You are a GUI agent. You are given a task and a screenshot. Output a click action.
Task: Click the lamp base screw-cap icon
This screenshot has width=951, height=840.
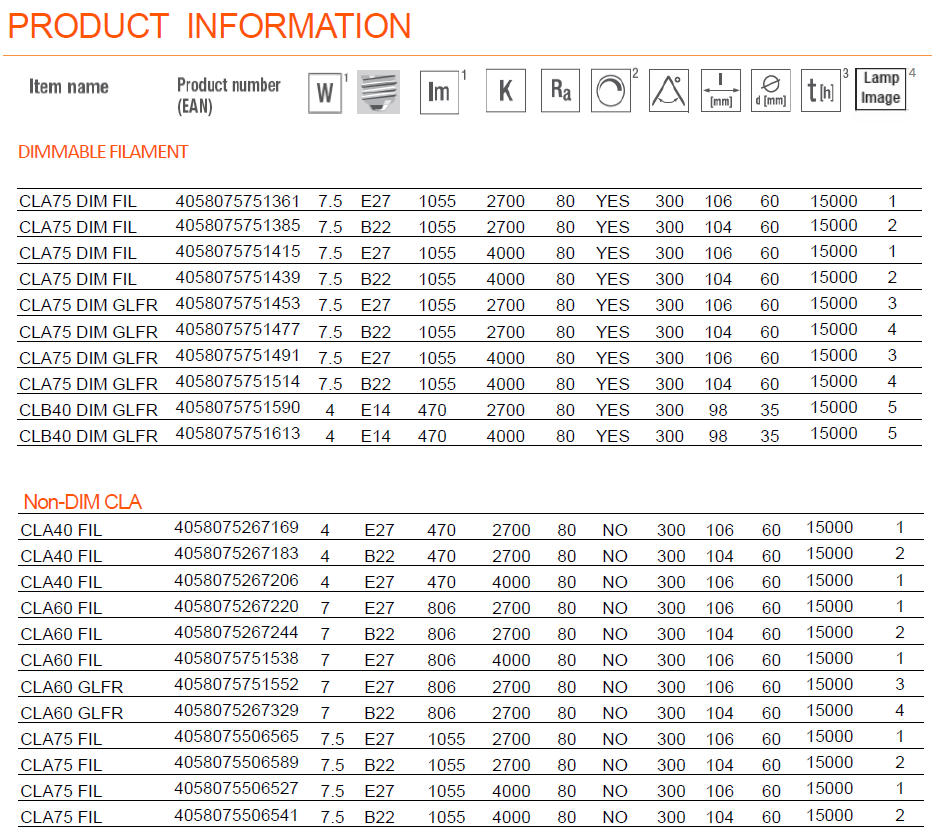coord(378,92)
